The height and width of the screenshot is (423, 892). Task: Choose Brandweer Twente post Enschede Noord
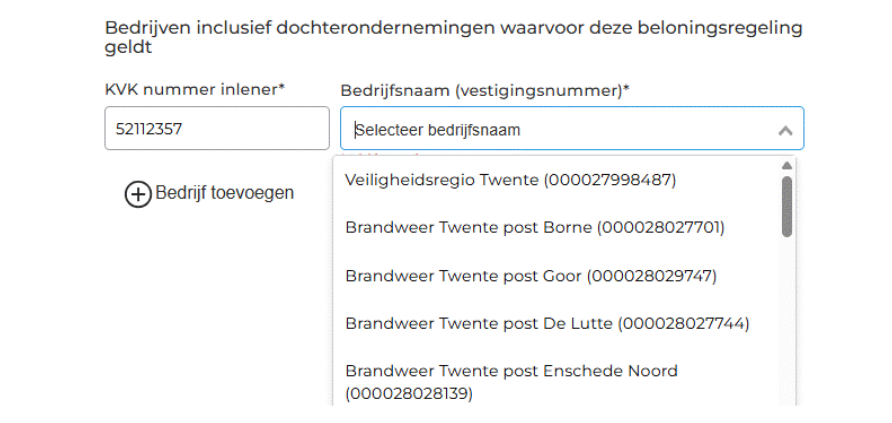coord(511,381)
